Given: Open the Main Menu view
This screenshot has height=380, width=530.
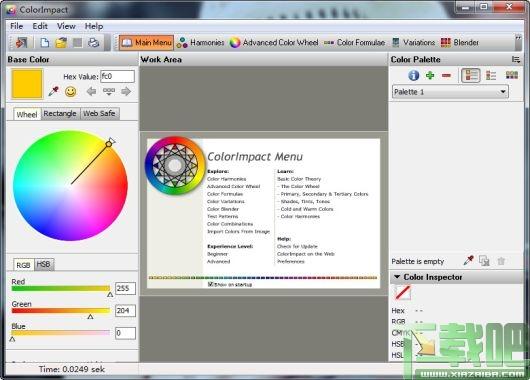Looking at the screenshot, I should click(x=146, y=43).
